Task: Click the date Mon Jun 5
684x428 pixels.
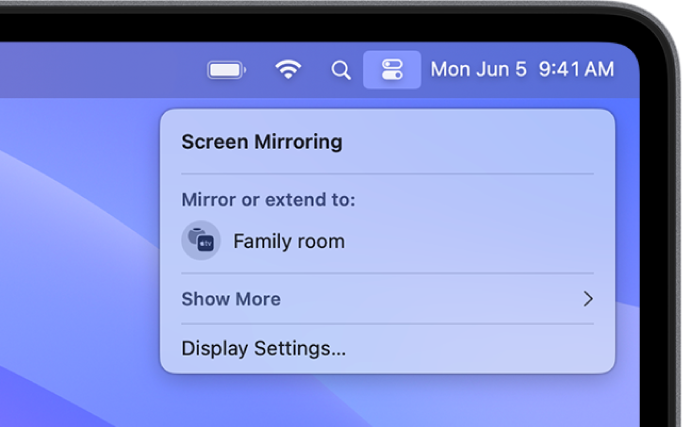Action: click(x=477, y=70)
